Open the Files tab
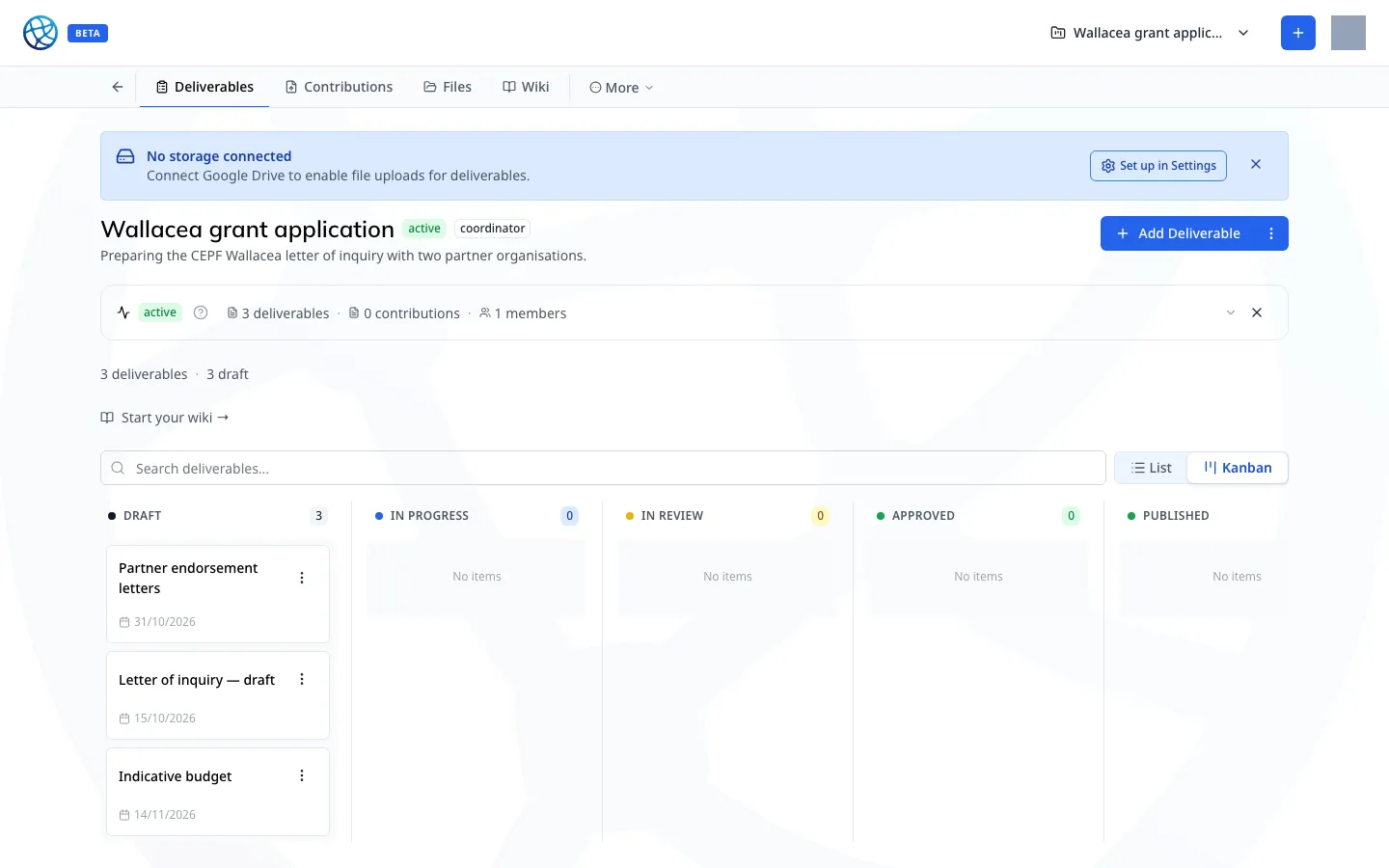This screenshot has width=1389, height=868. tap(448, 87)
